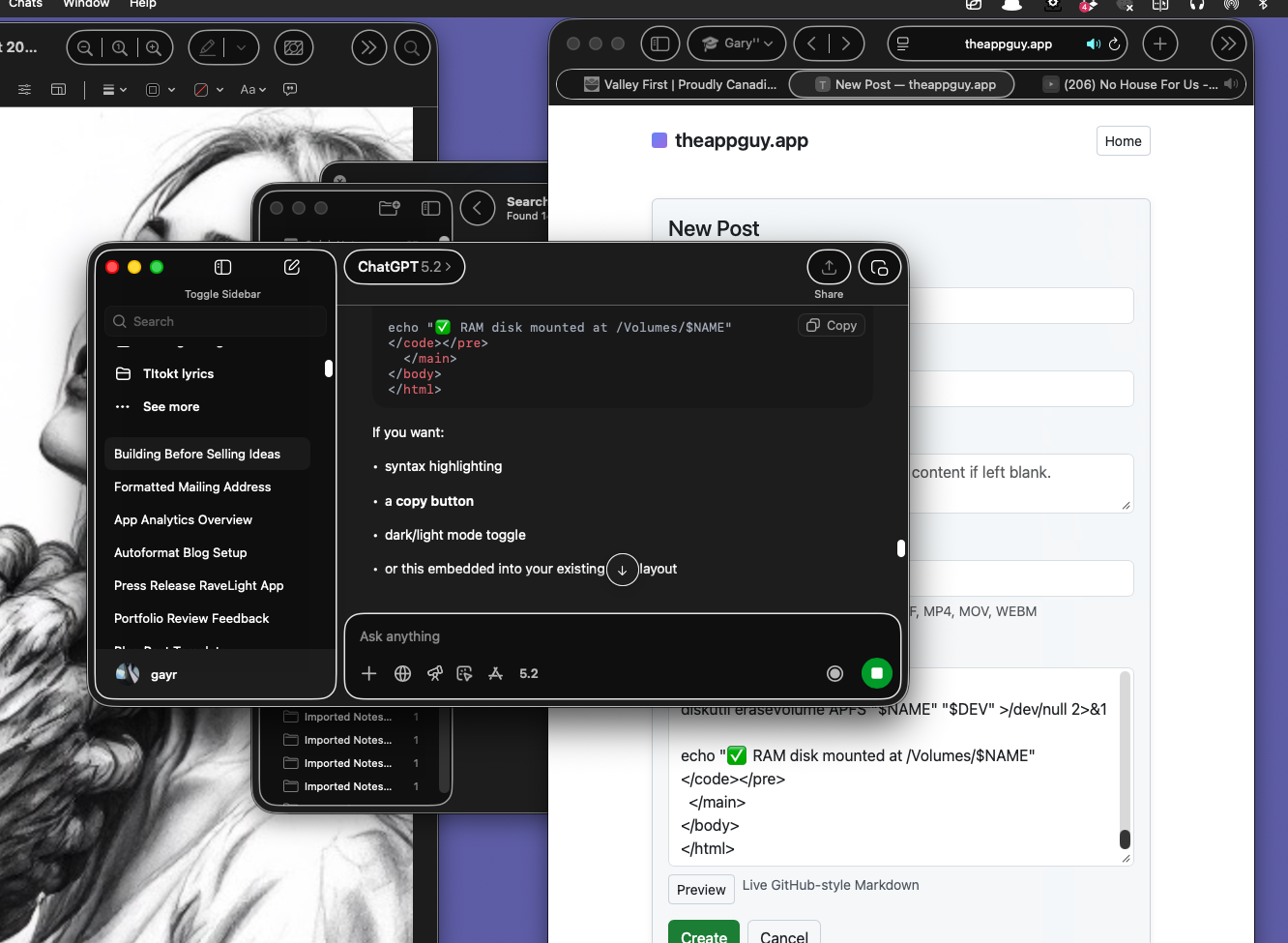Switch to the Valley First tab

(687, 84)
